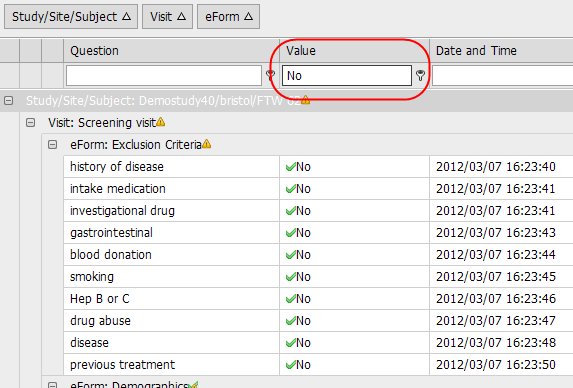Viewport: 573px width, 388px height.
Task: Click warning icon on Study/Site/Subject group row
Action: pyautogui.click(x=306, y=100)
